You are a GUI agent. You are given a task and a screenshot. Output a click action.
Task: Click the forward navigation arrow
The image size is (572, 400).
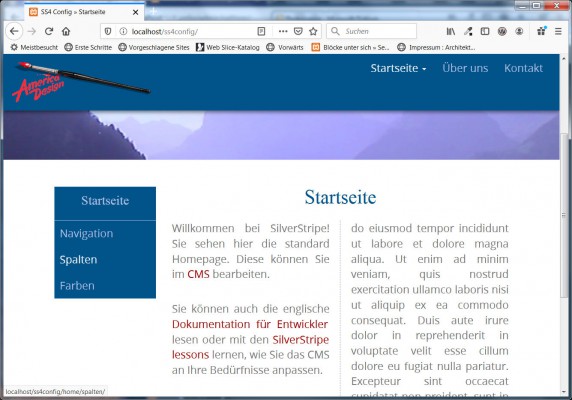tap(32, 31)
